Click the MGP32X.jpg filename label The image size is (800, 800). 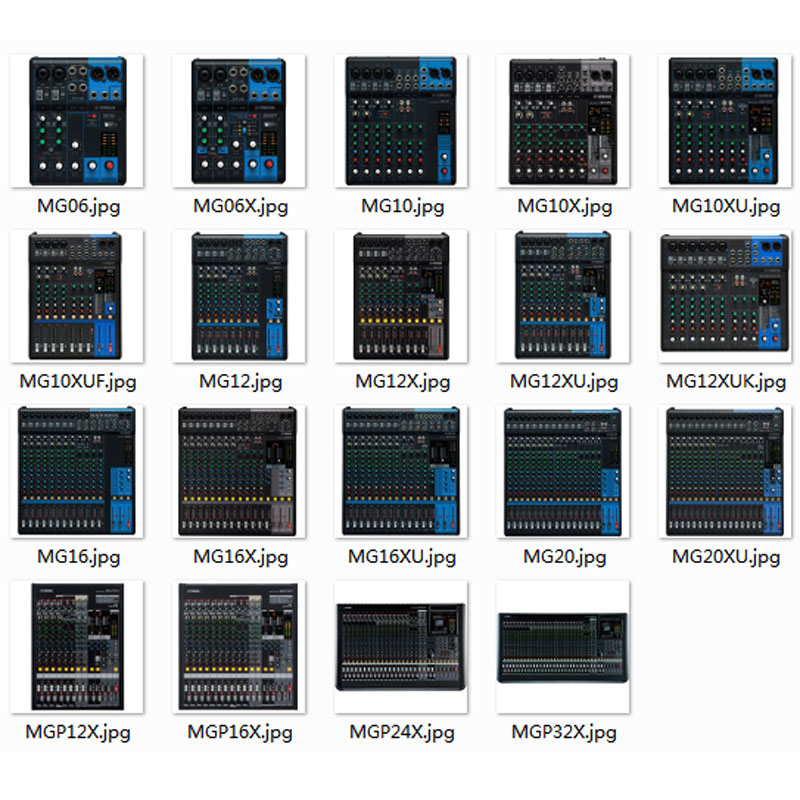coord(563,732)
